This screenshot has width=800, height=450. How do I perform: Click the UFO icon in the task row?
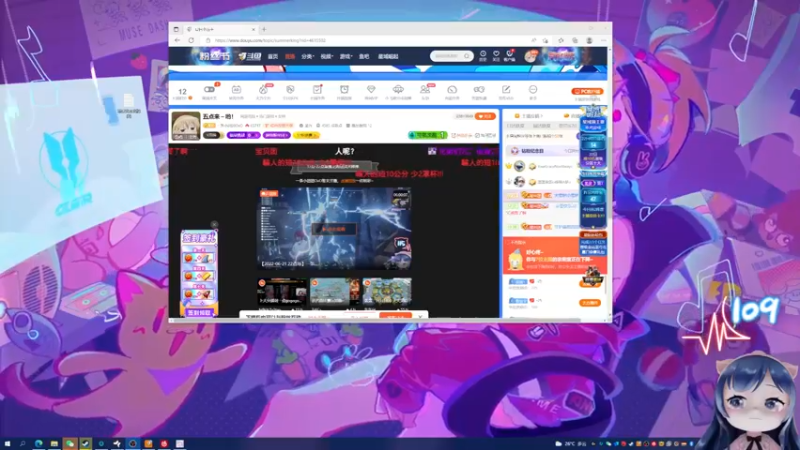(x=398, y=91)
